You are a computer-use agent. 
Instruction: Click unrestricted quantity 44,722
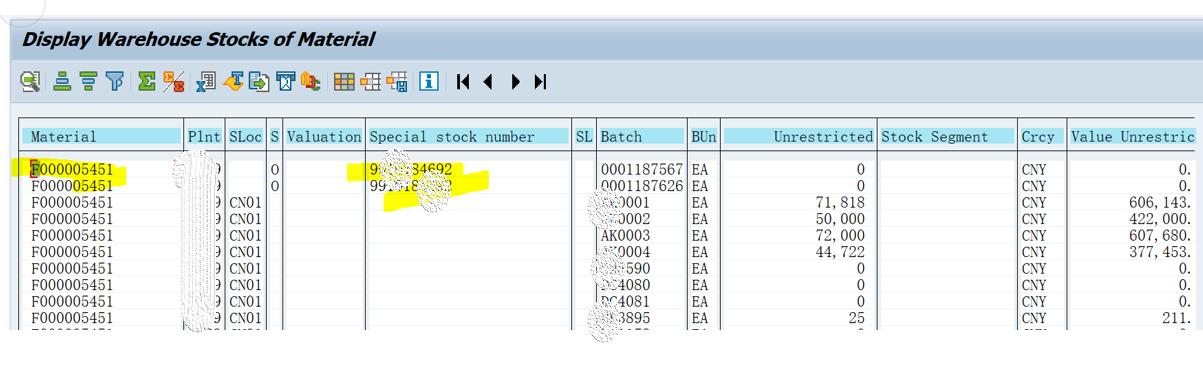point(839,252)
